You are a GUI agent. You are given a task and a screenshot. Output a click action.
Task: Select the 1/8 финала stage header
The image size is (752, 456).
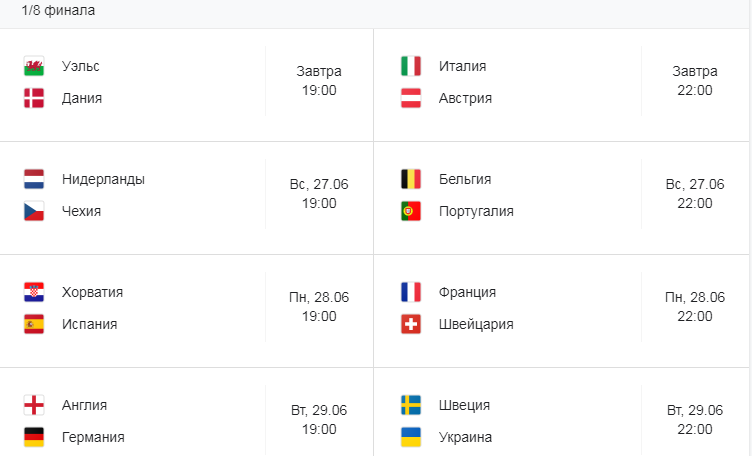coord(58,11)
